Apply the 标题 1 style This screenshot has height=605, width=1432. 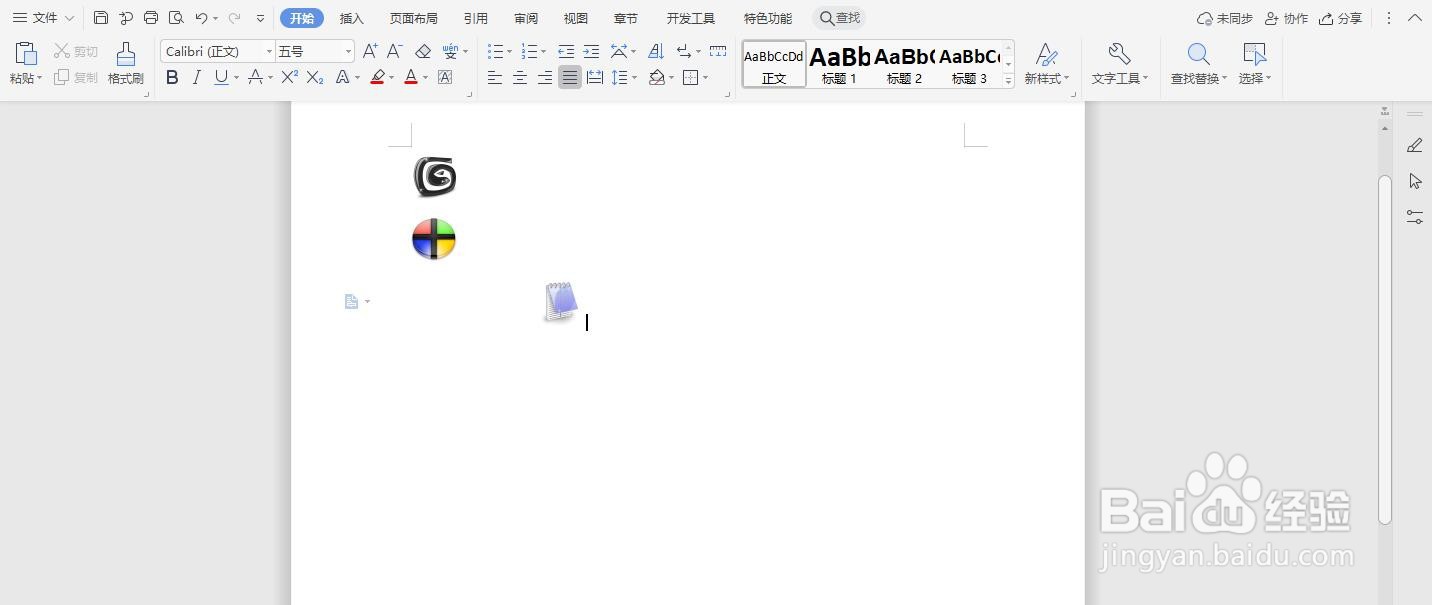pos(839,64)
